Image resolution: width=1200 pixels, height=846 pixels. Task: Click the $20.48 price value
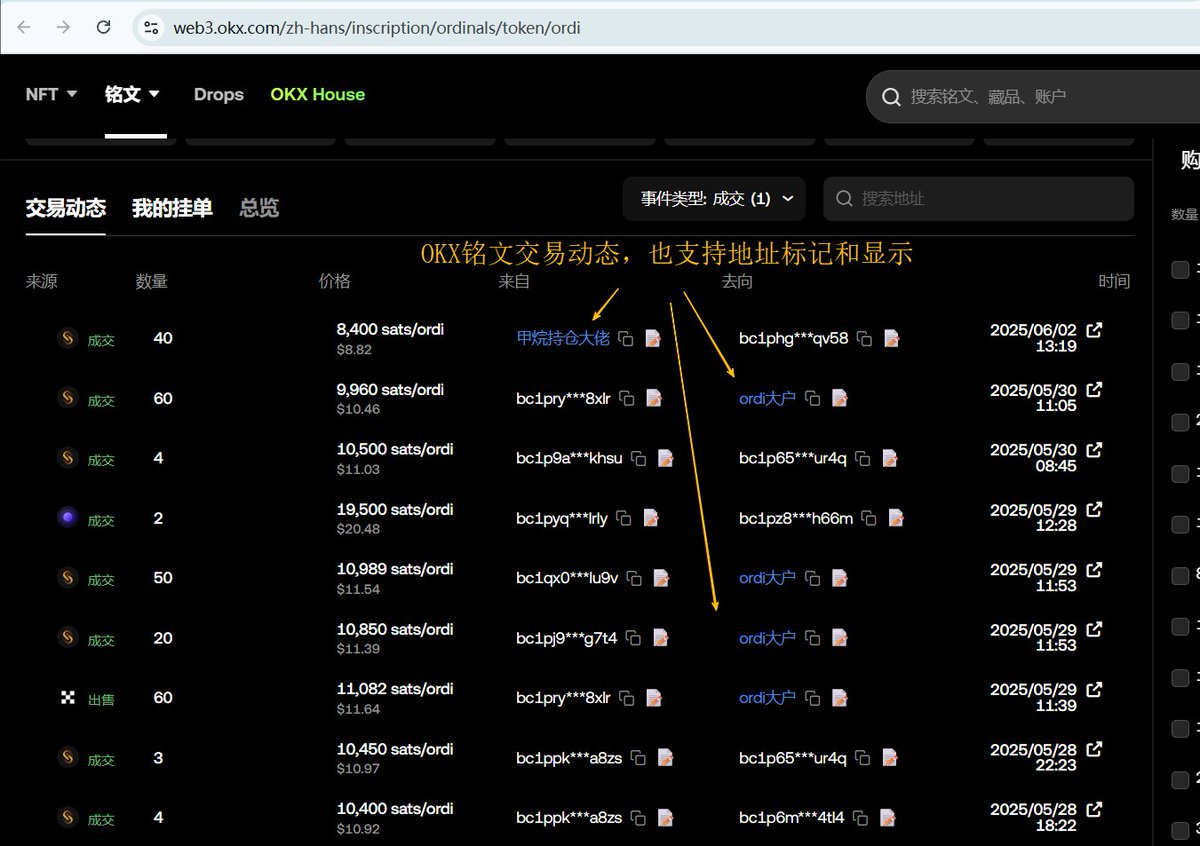tap(358, 529)
